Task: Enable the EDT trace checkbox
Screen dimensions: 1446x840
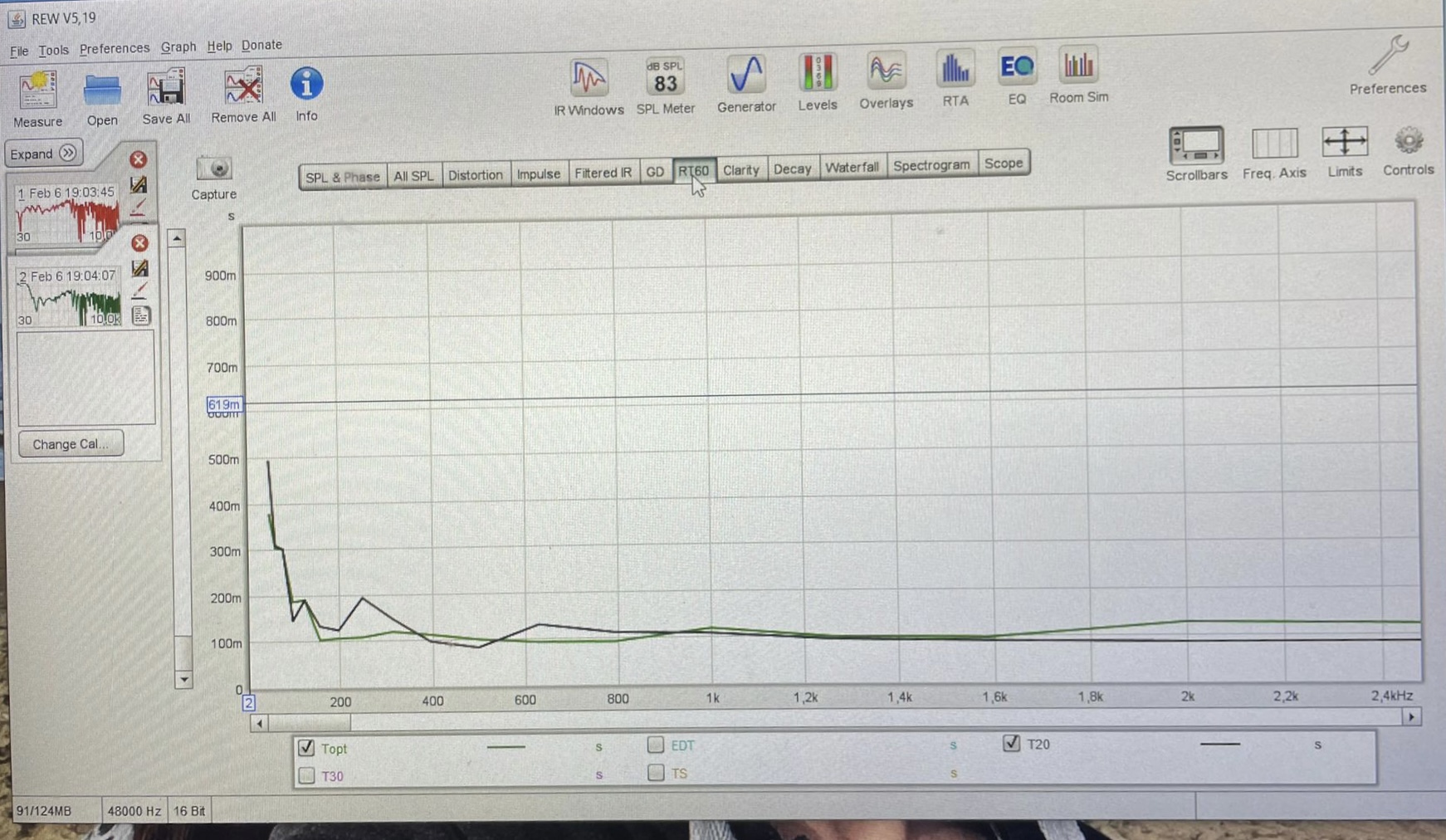Action: coord(656,745)
